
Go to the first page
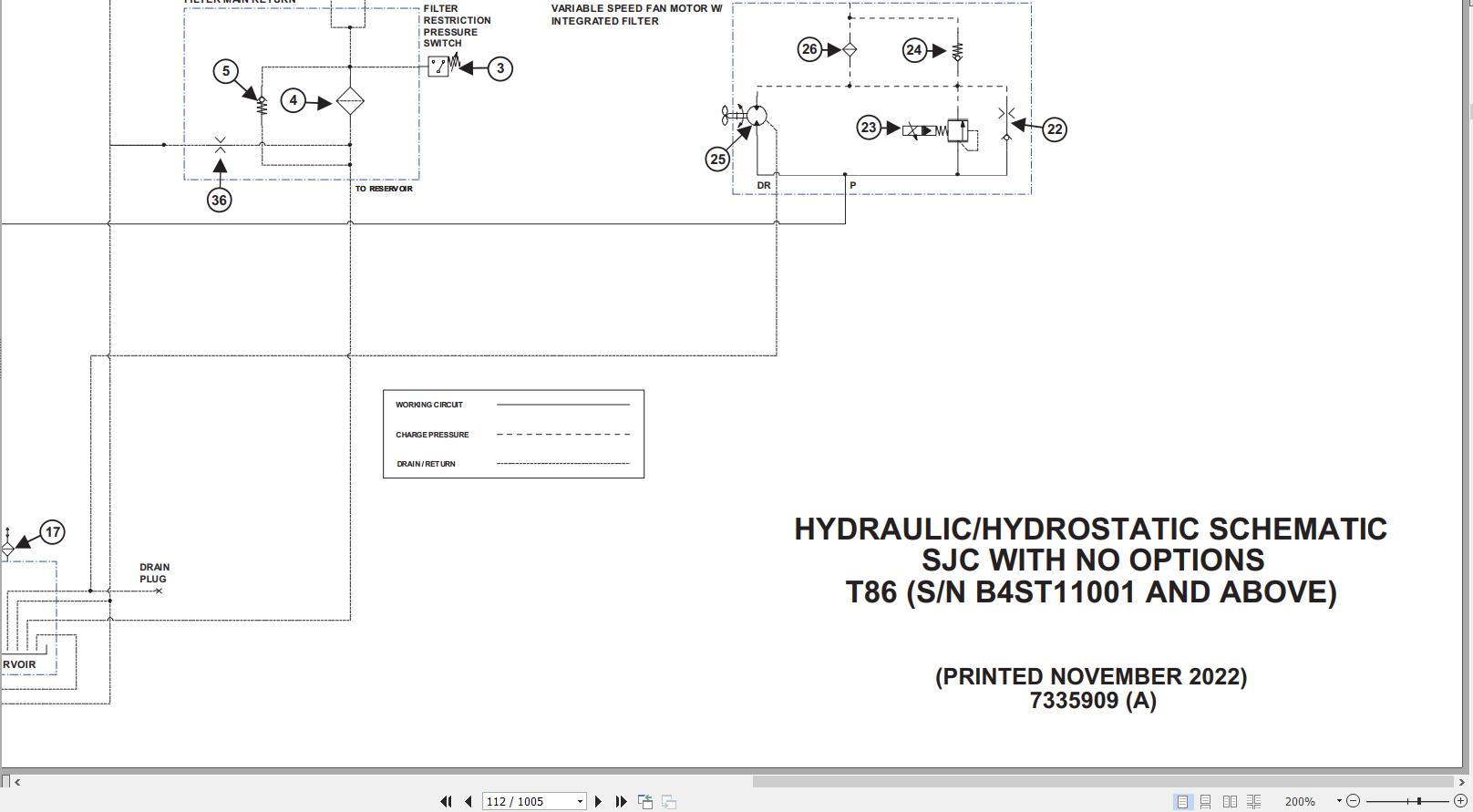coord(446,801)
